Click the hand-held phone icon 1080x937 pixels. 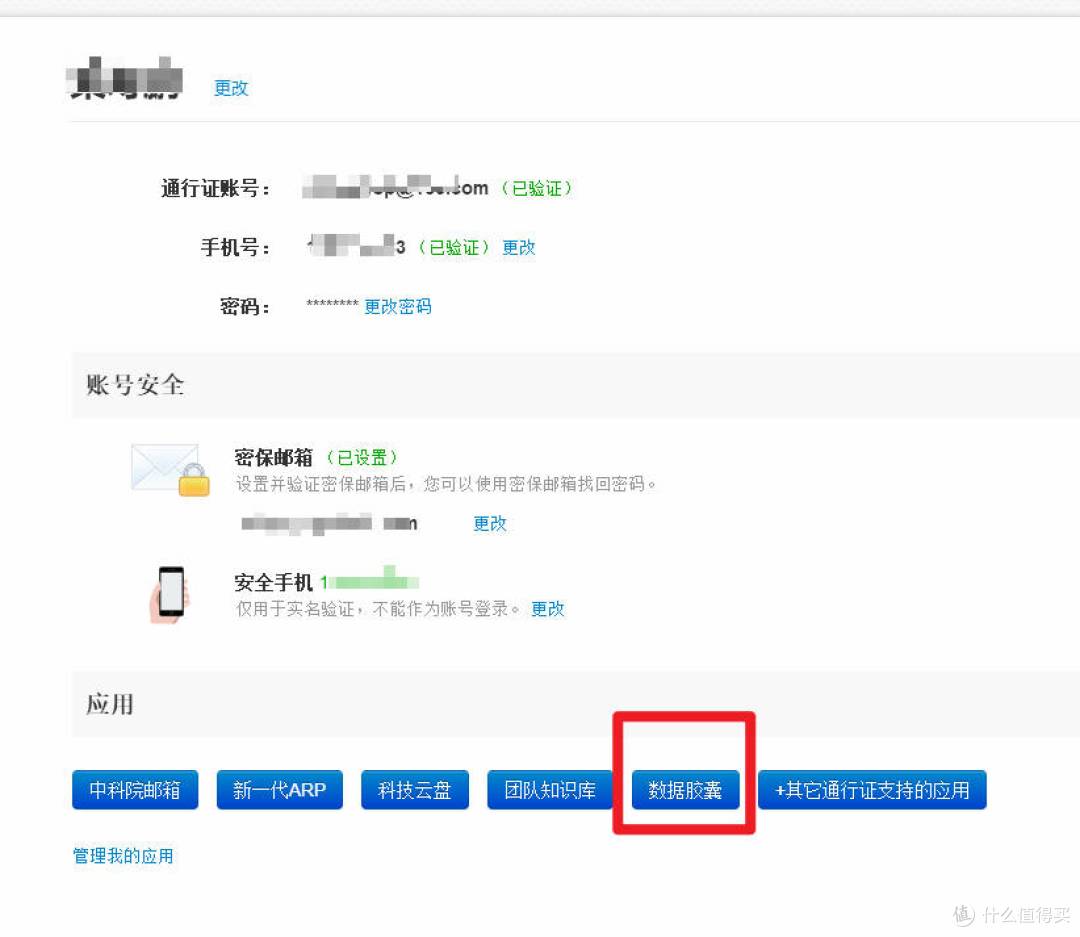click(x=169, y=594)
